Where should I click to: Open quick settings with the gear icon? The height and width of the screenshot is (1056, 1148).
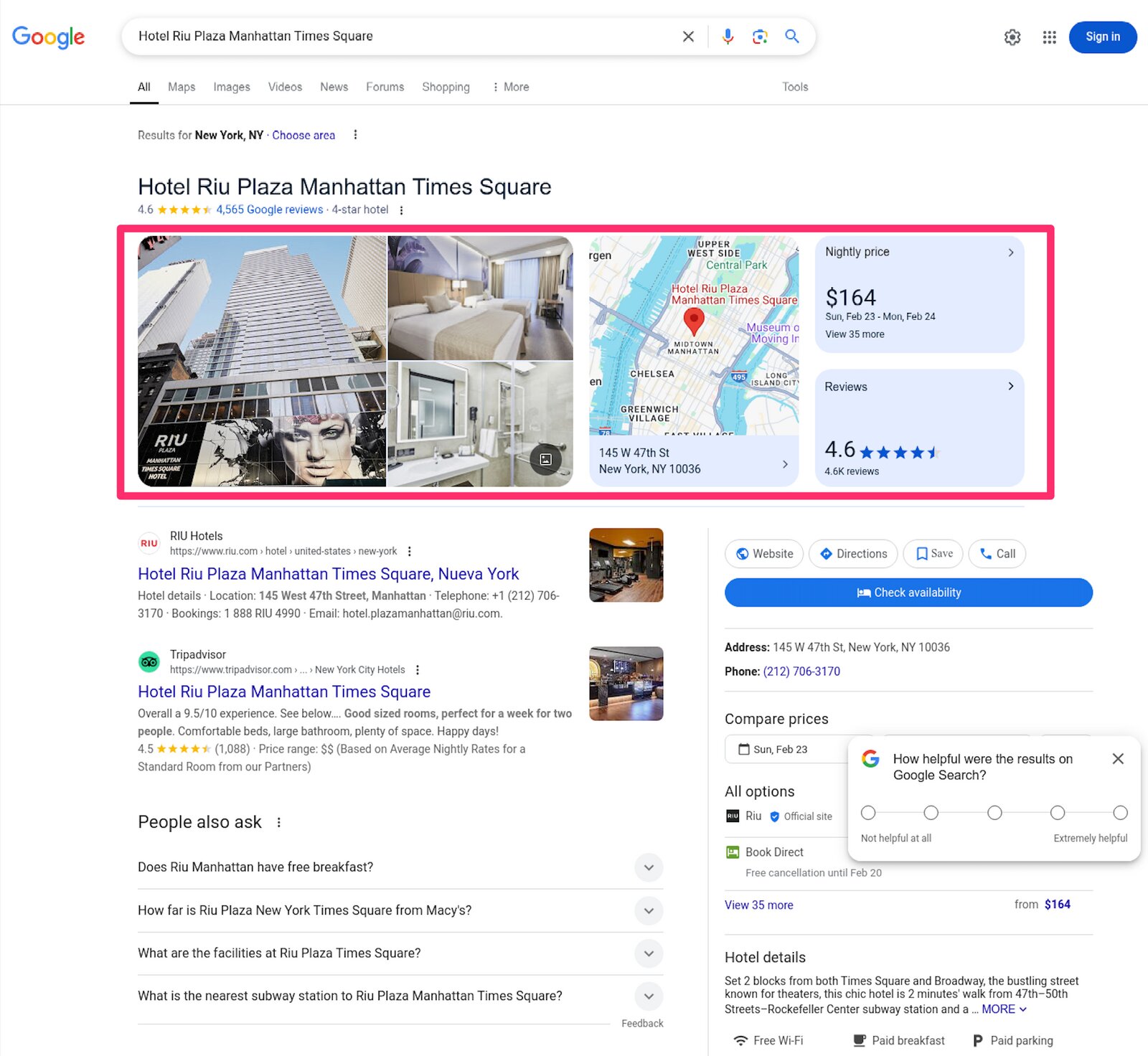[x=1012, y=37]
